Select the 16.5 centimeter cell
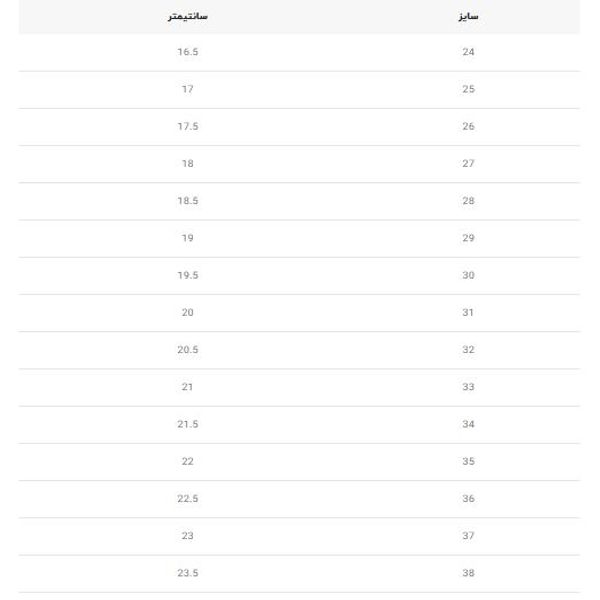 pos(187,52)
